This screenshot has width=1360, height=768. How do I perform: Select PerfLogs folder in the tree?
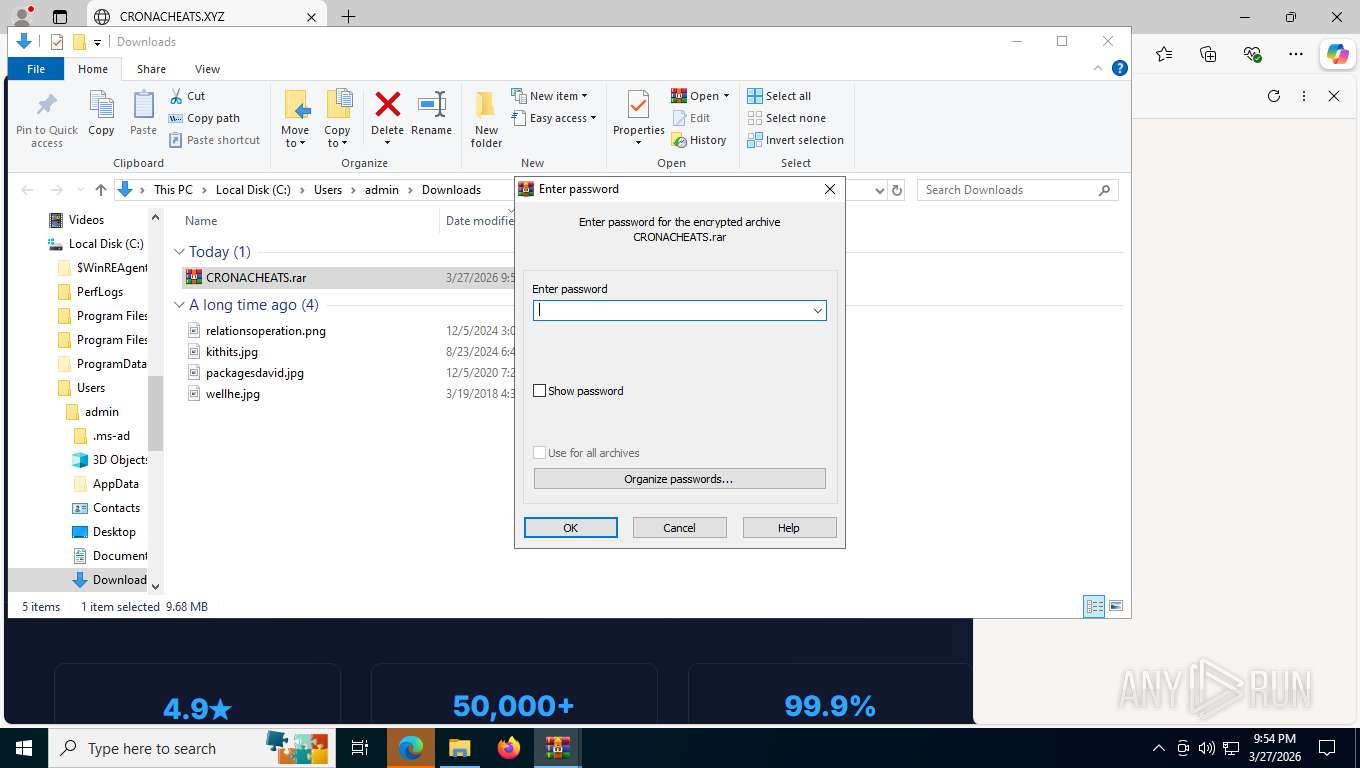[100, 292]
